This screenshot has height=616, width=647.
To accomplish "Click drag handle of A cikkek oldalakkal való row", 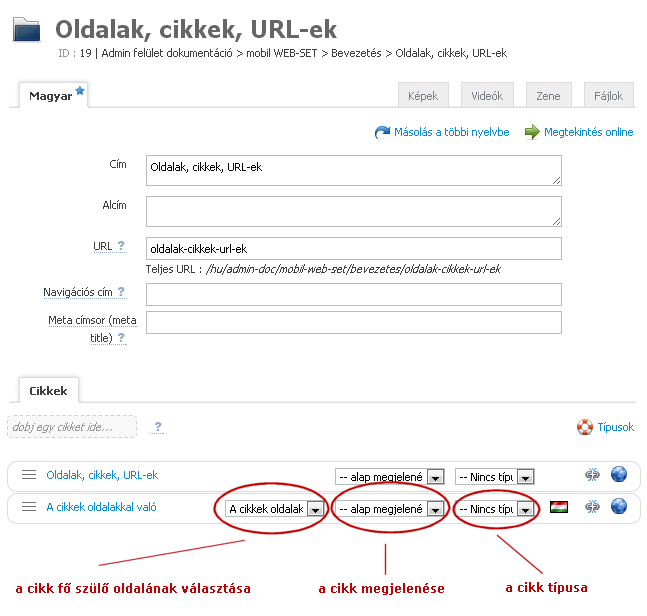I will 29,507.
